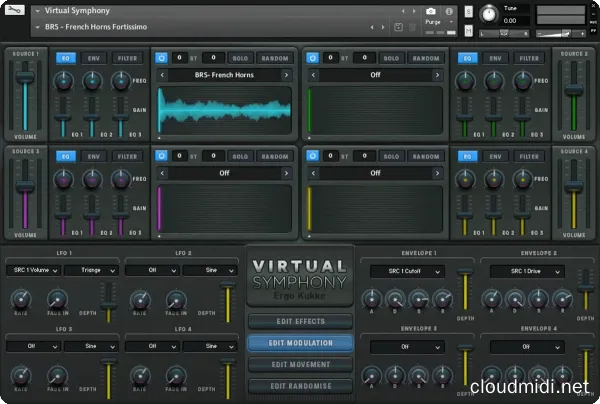Enable SOLO for Source 4
The image size is (600, 404).
pos(391,156)
